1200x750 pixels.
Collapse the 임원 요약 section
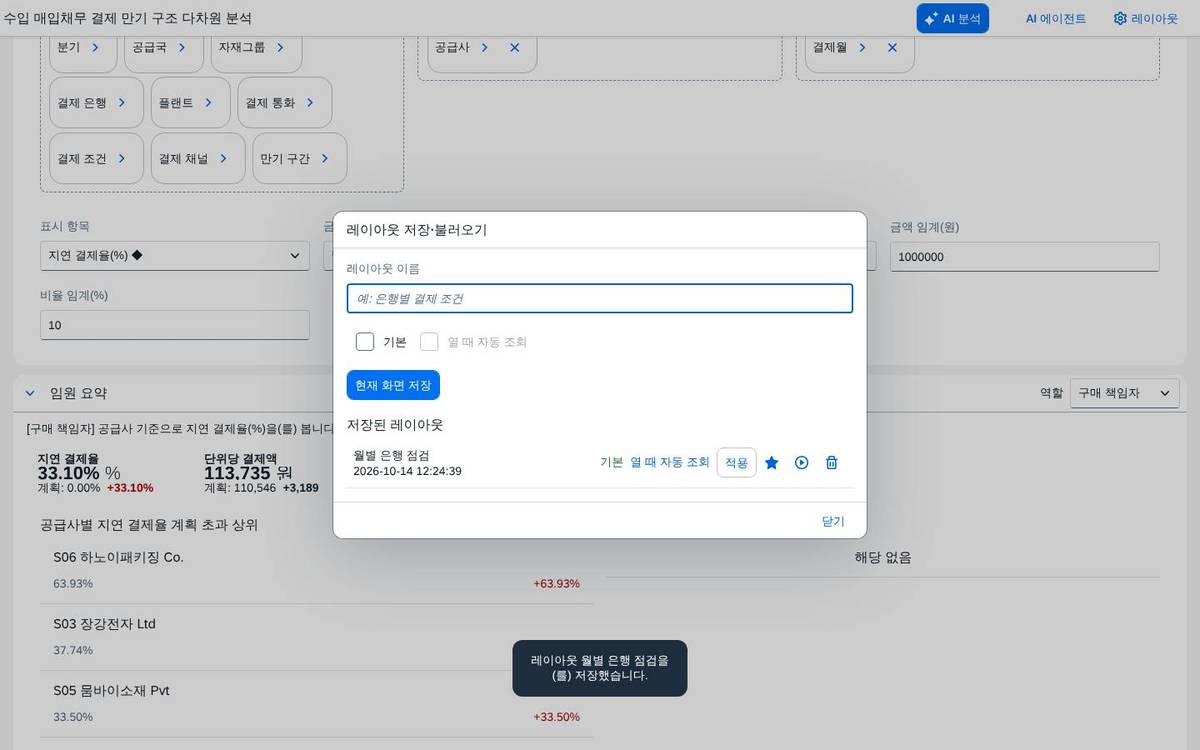point(29,393)
